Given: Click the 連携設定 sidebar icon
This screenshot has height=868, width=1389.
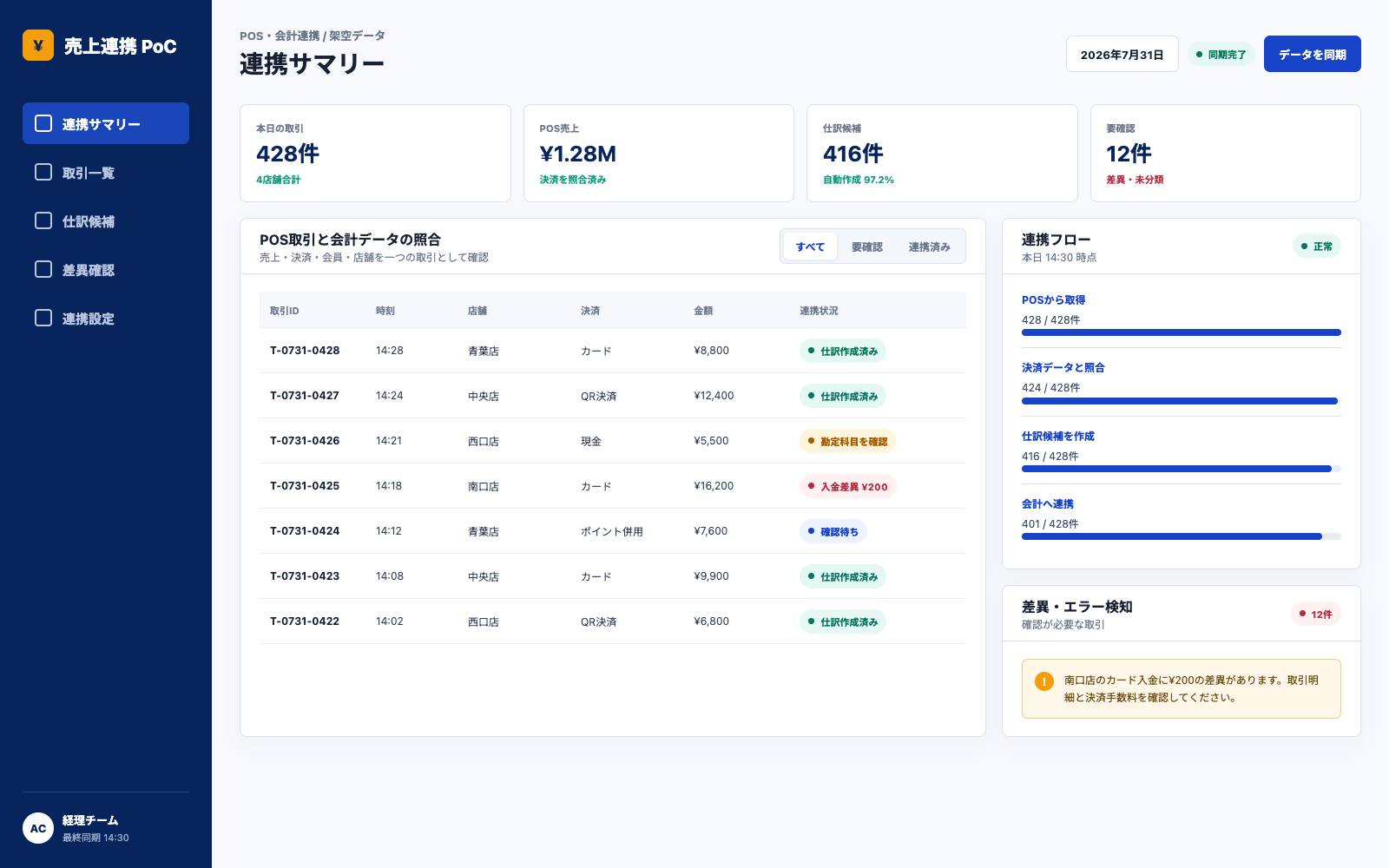Looking at the screenshot, I should coord(43,318).
